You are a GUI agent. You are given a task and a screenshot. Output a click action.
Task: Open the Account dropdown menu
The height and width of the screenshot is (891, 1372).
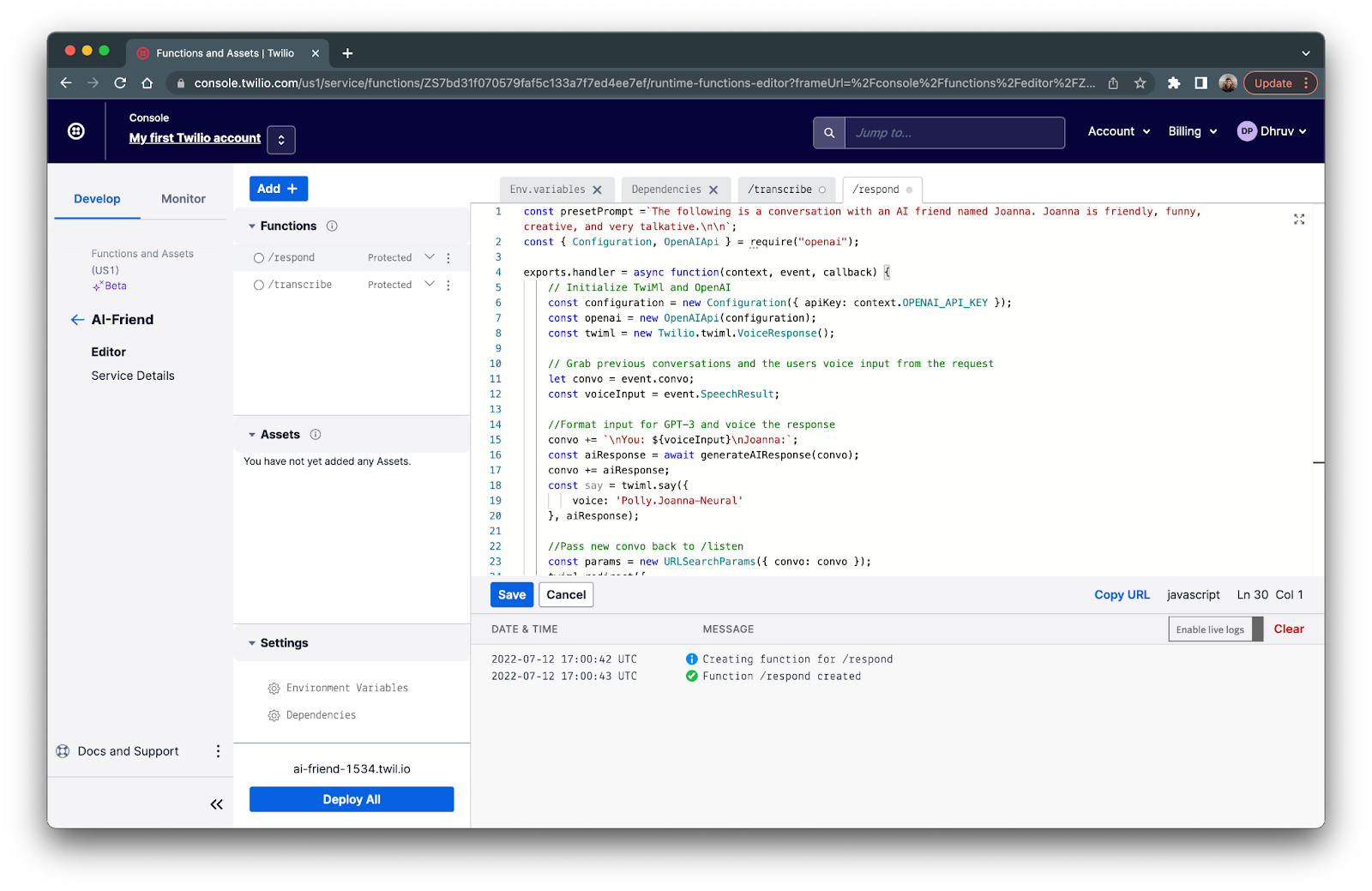[x=1119, y=131]
